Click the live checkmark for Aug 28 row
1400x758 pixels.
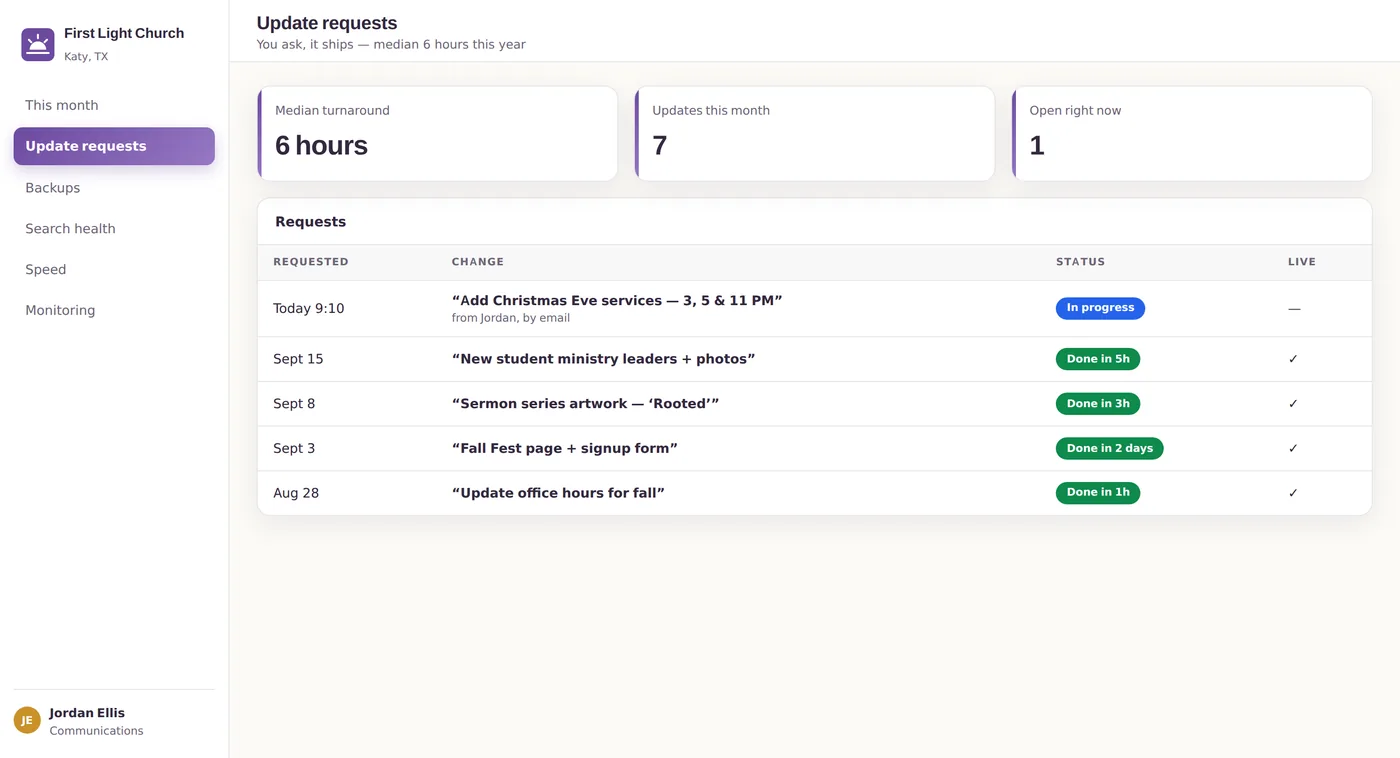pyautogui.click(x=1293, y=493)
